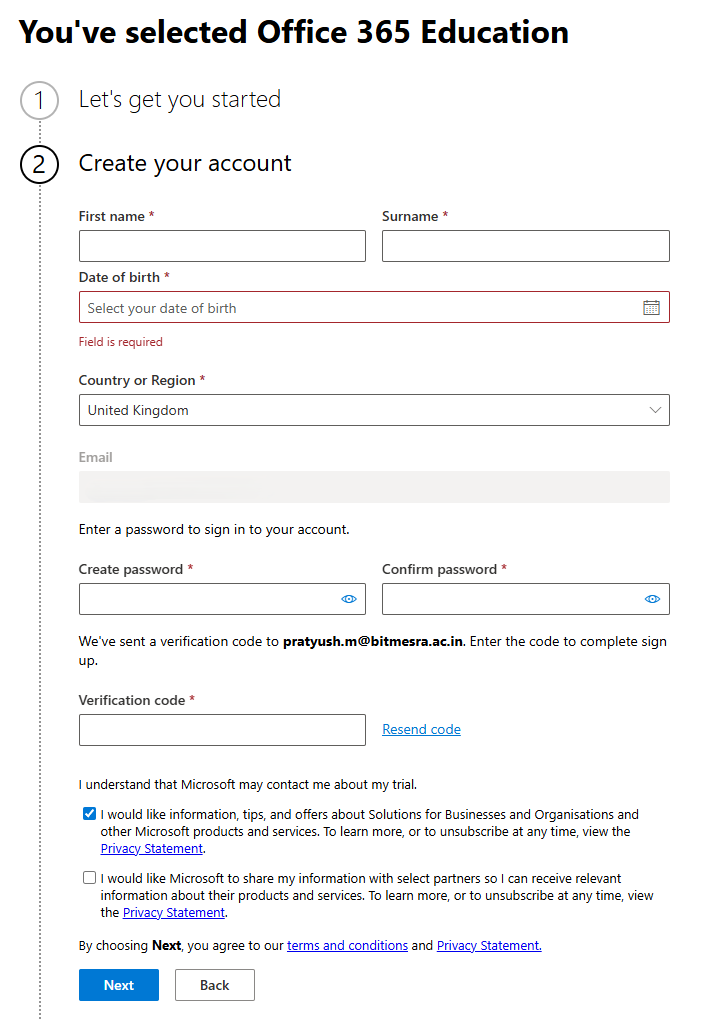Reveal the Confirm password entry
Screen dimensions: 728x1019
point(652,599)
